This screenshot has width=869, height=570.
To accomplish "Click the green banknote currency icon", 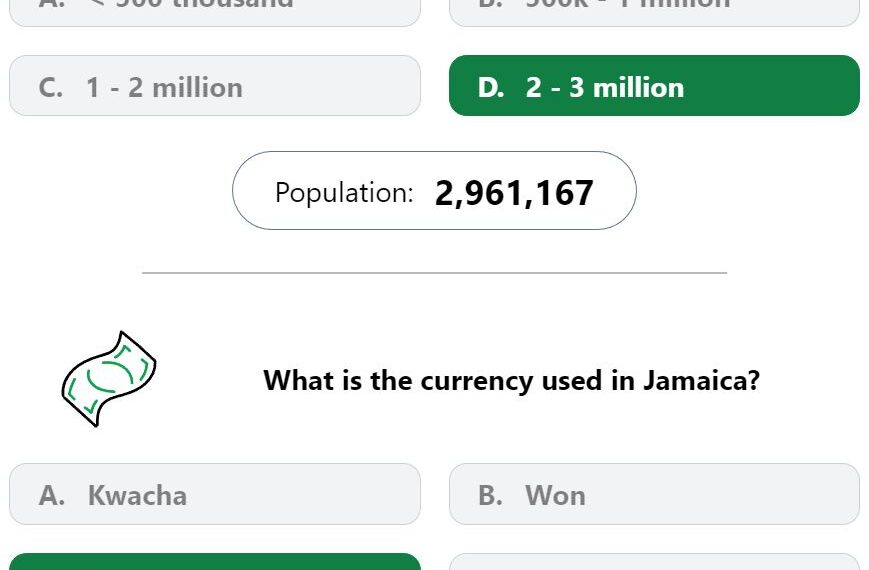I will point(109,379).
